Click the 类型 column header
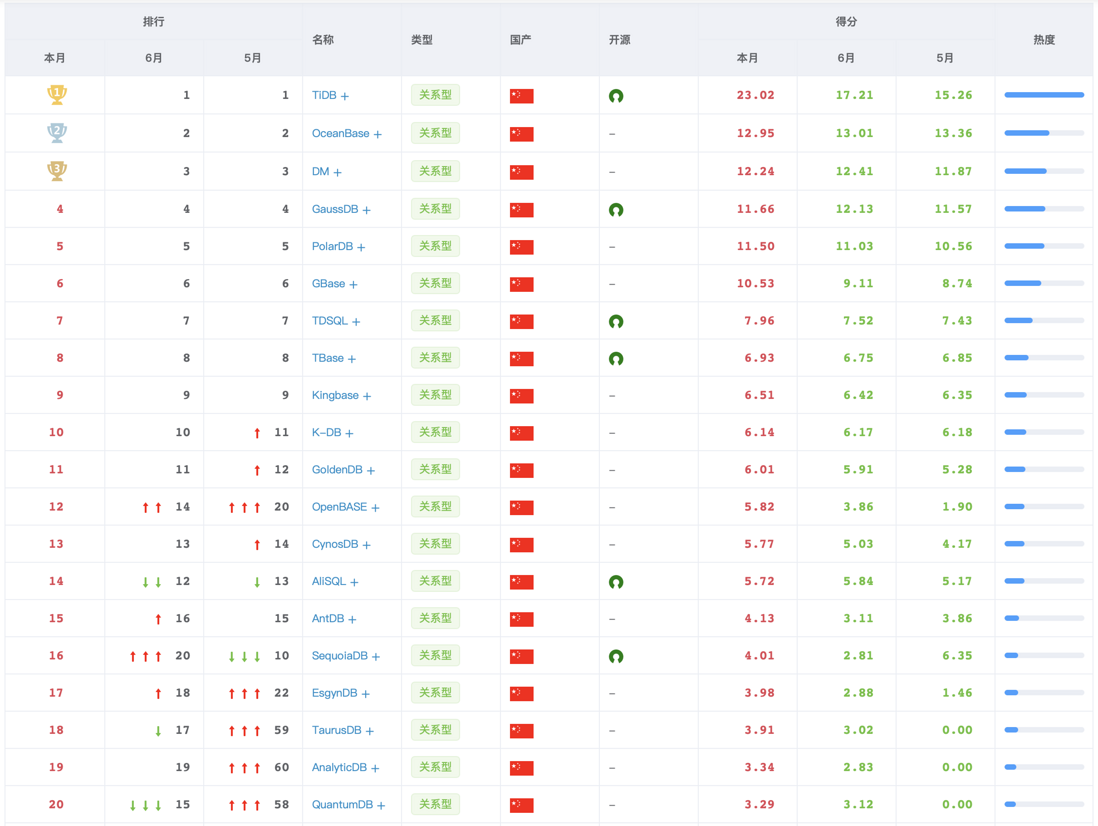 [422, 40]
